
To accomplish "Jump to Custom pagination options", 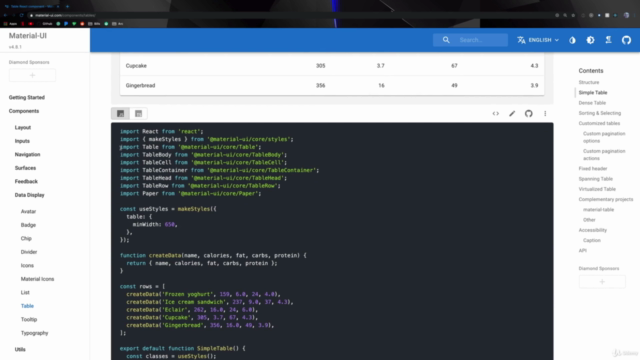I will (604, 137).
